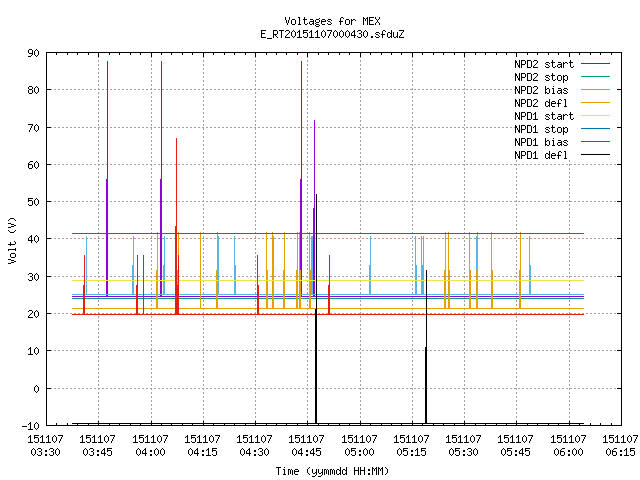This screenshot has width=640, height=480.
Task: Click the y-axis tick value 10
Action: coord(33,351)
